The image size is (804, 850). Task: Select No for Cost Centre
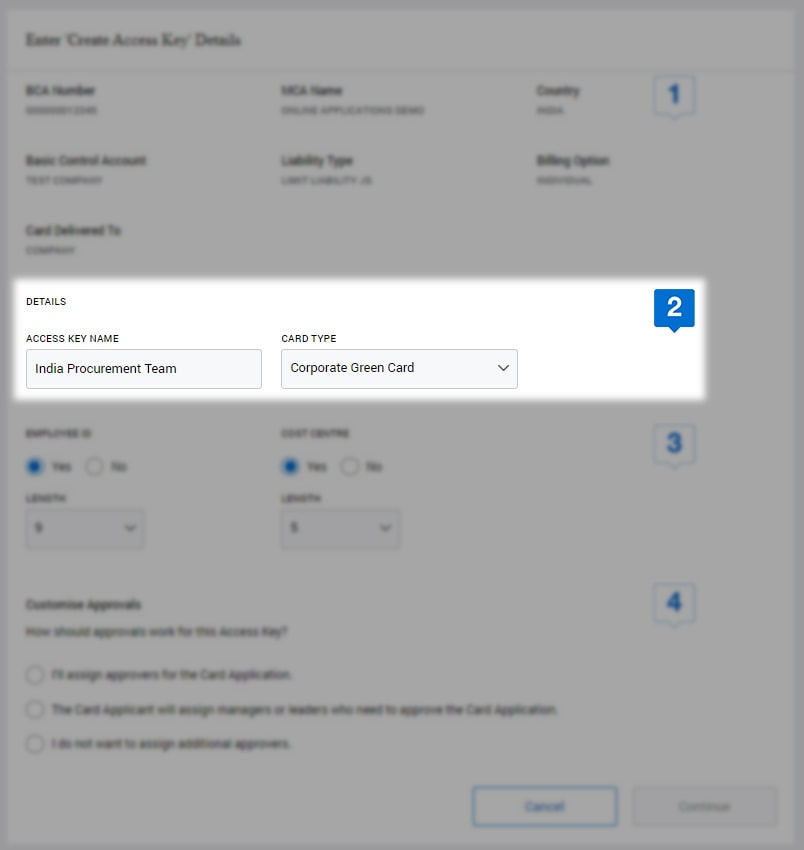pyautogui.click(x=351, y=466)
